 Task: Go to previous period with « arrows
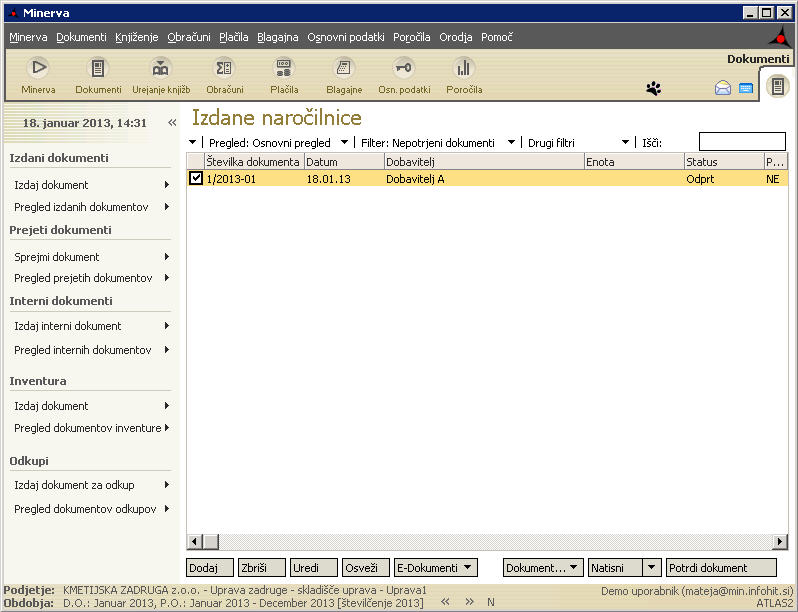click(445, 602)
